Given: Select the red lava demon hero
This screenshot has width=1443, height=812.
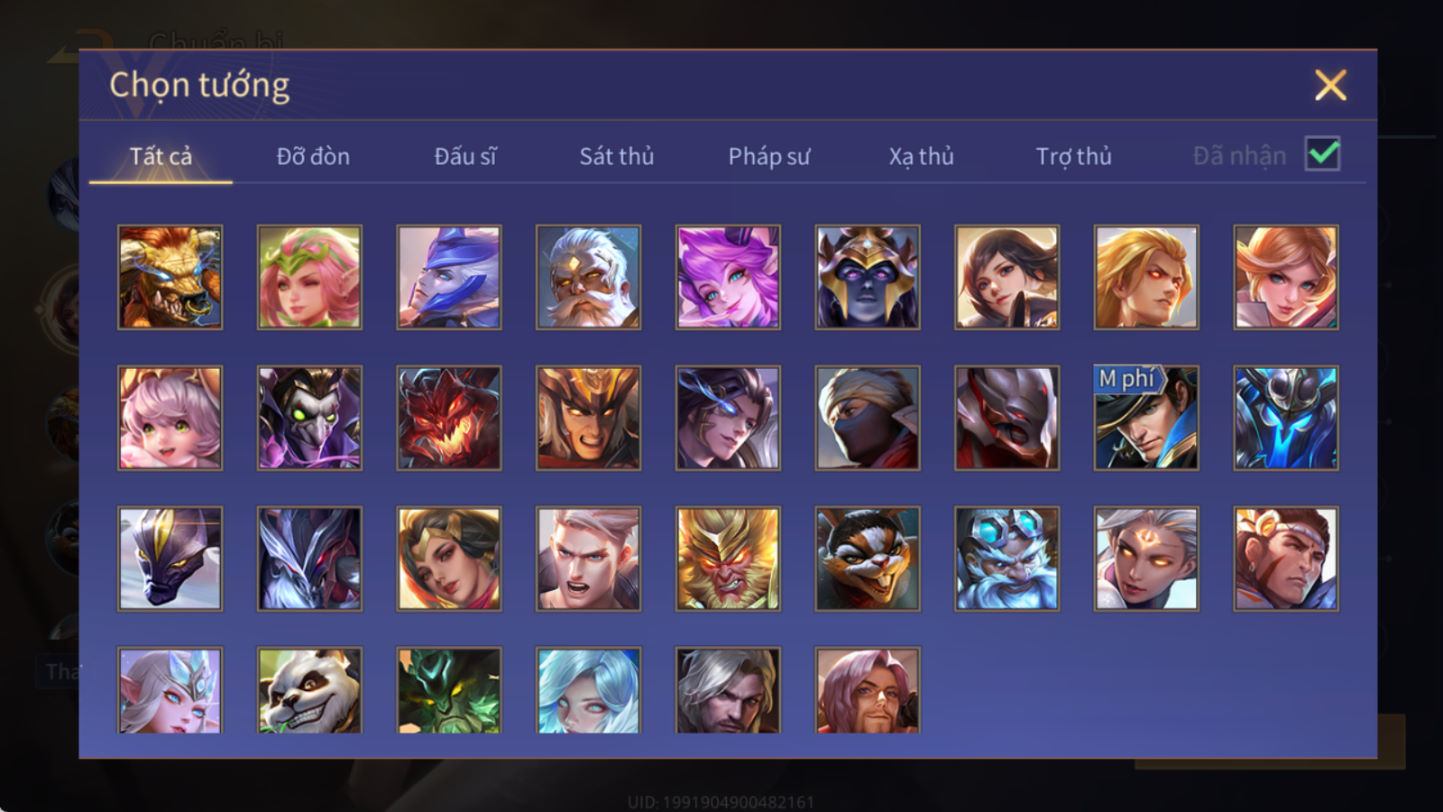Looking at the screenshot, I should click(x=449, y=418).
